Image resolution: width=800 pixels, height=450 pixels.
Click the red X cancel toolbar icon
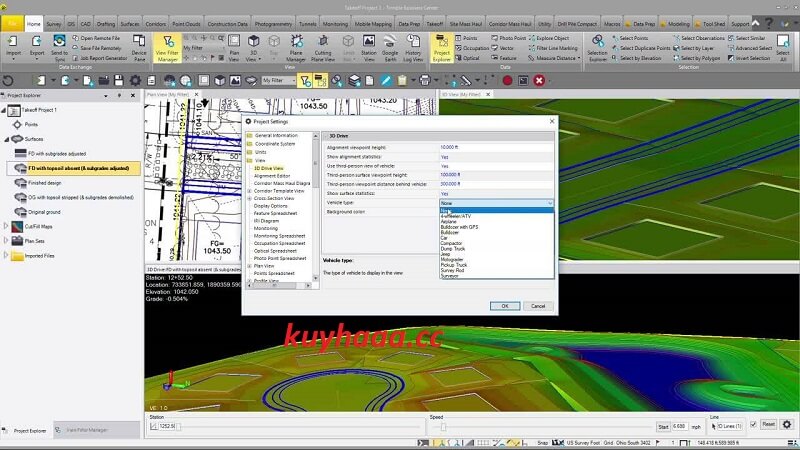pyautogui.click(x=539, y=80)
